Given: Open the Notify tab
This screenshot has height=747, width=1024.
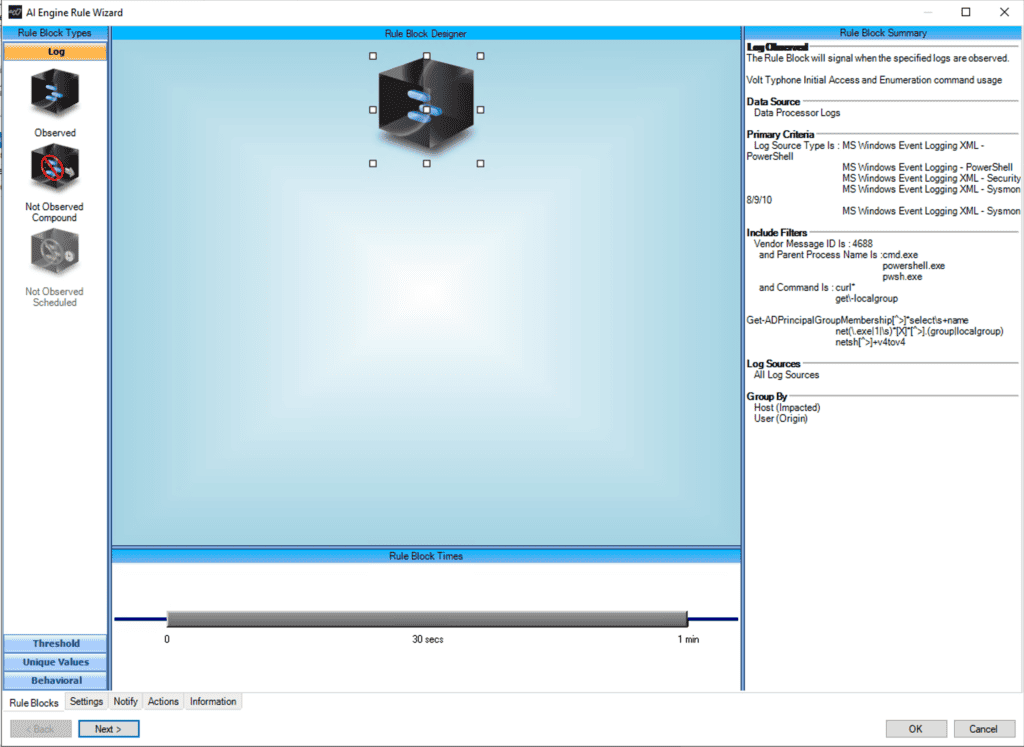Looking at the screenshot, I should pyautogui.click(x=124, y=701).
